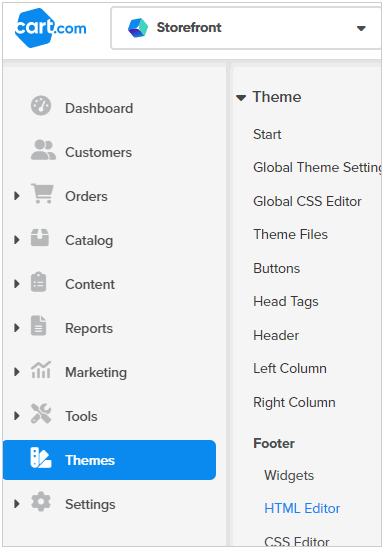Go to Buttons settings
Viewport: 385px width, 550px height.
click(277, 268)
